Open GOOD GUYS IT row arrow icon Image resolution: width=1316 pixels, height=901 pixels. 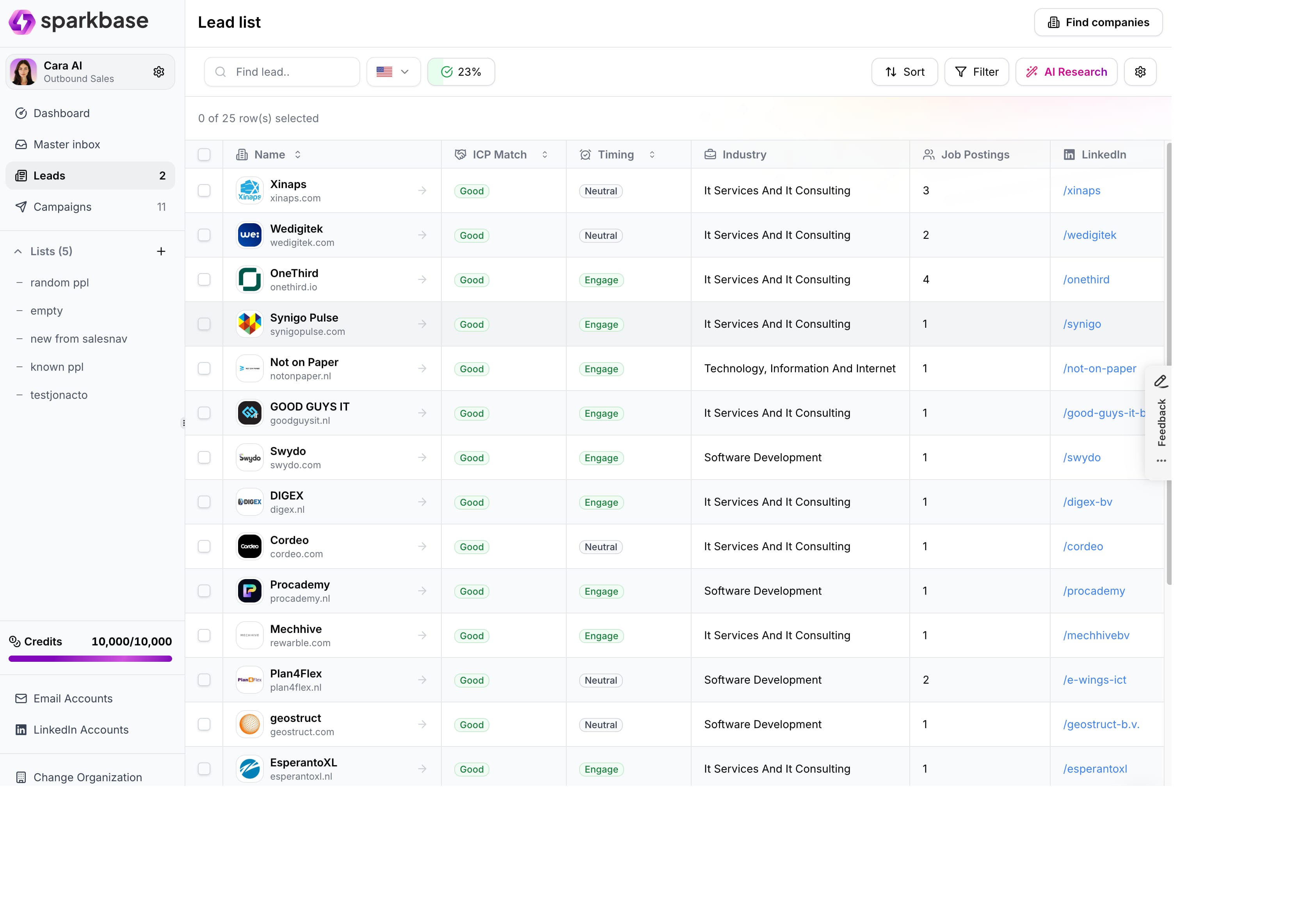(x=422, y=413)
